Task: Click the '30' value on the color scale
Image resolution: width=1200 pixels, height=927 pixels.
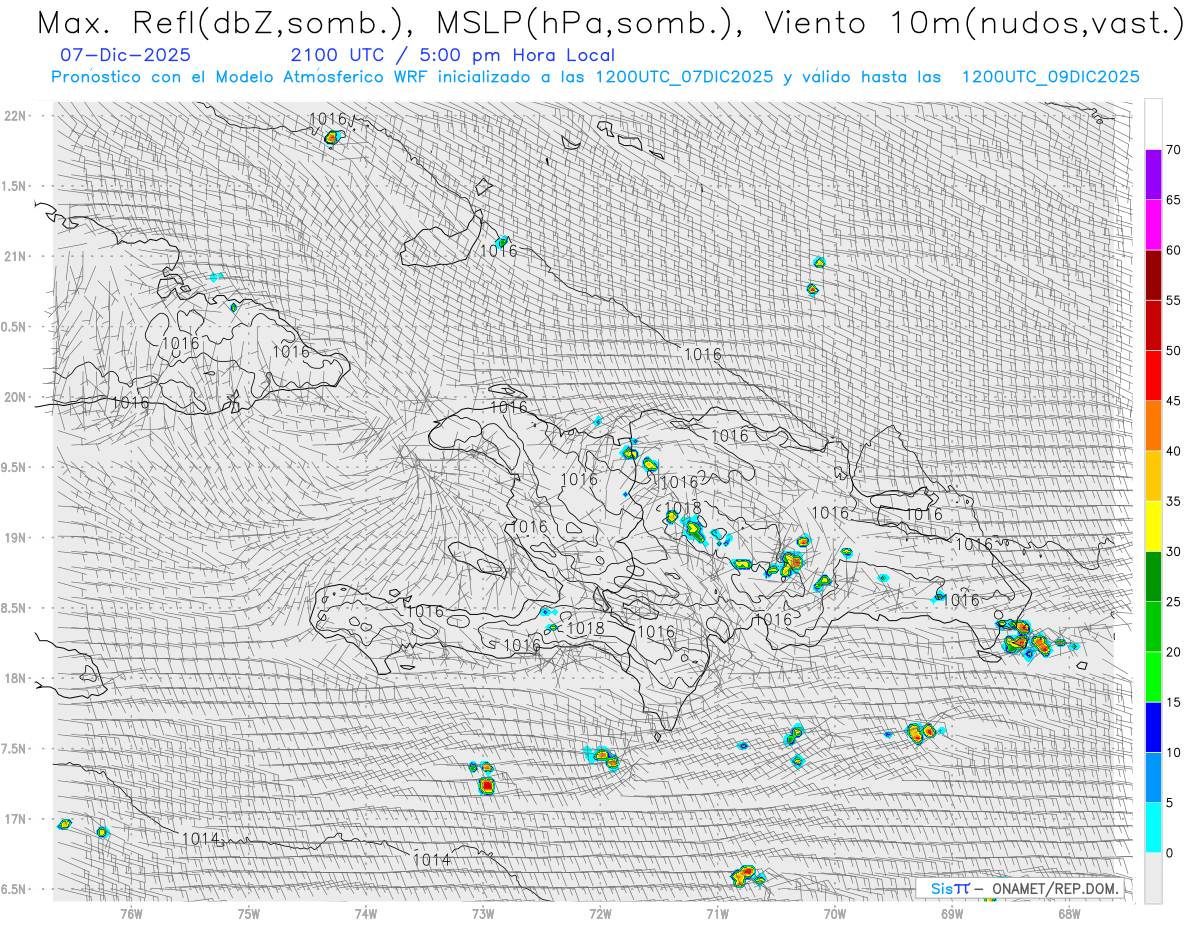Action: click(1173, 551)
